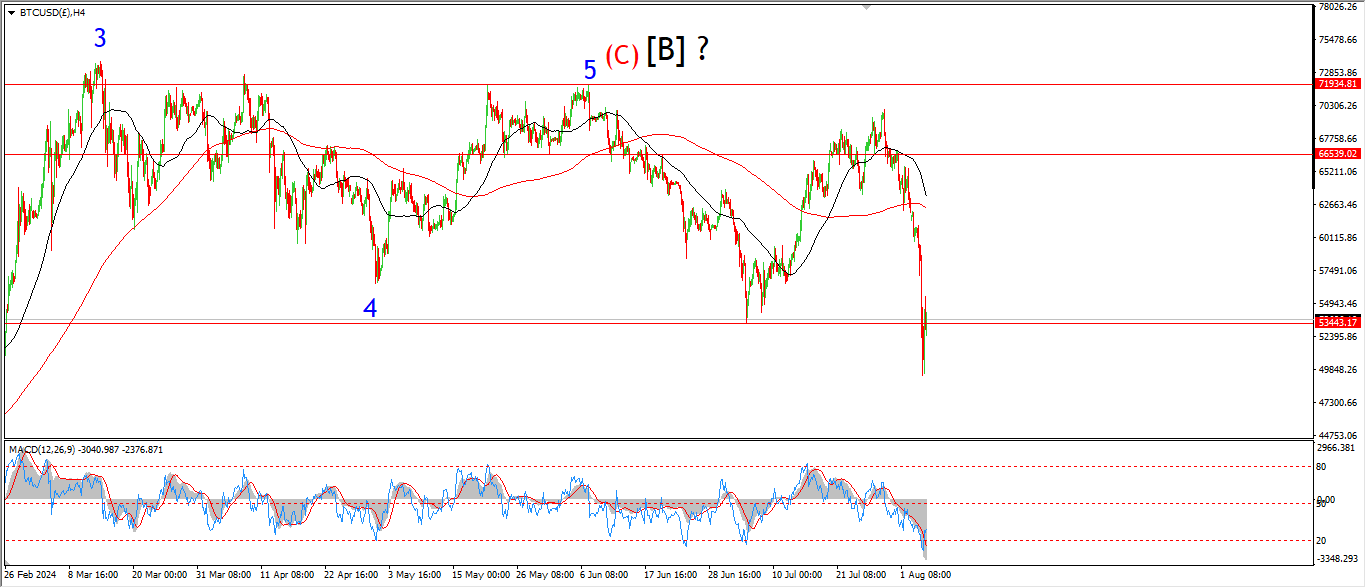Click the 1 Aug 08:00 time label

coord(927,576)
